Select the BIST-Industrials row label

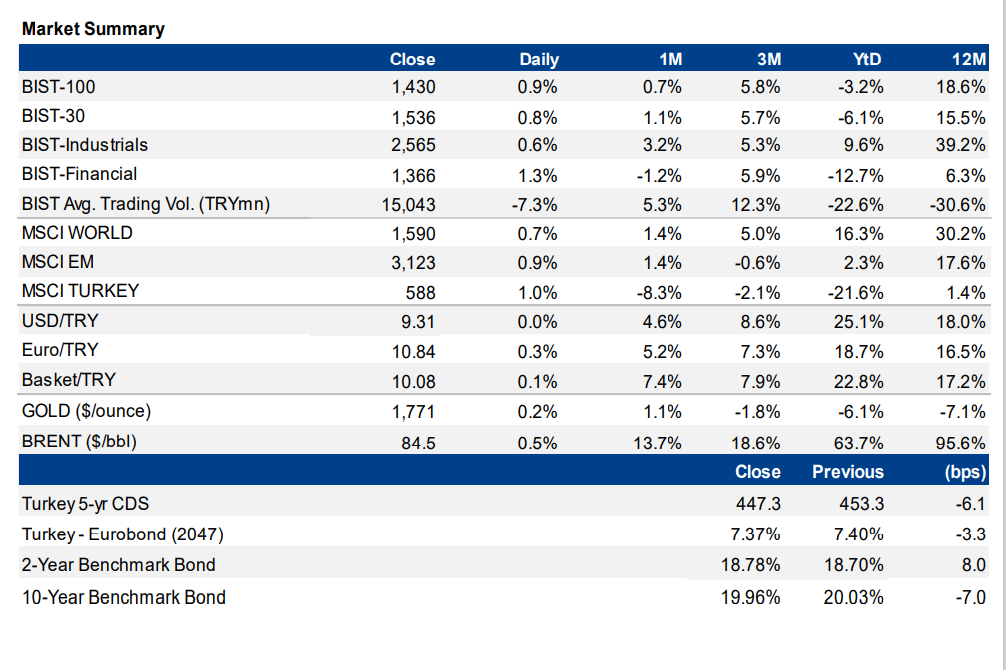tap(84, 145)
